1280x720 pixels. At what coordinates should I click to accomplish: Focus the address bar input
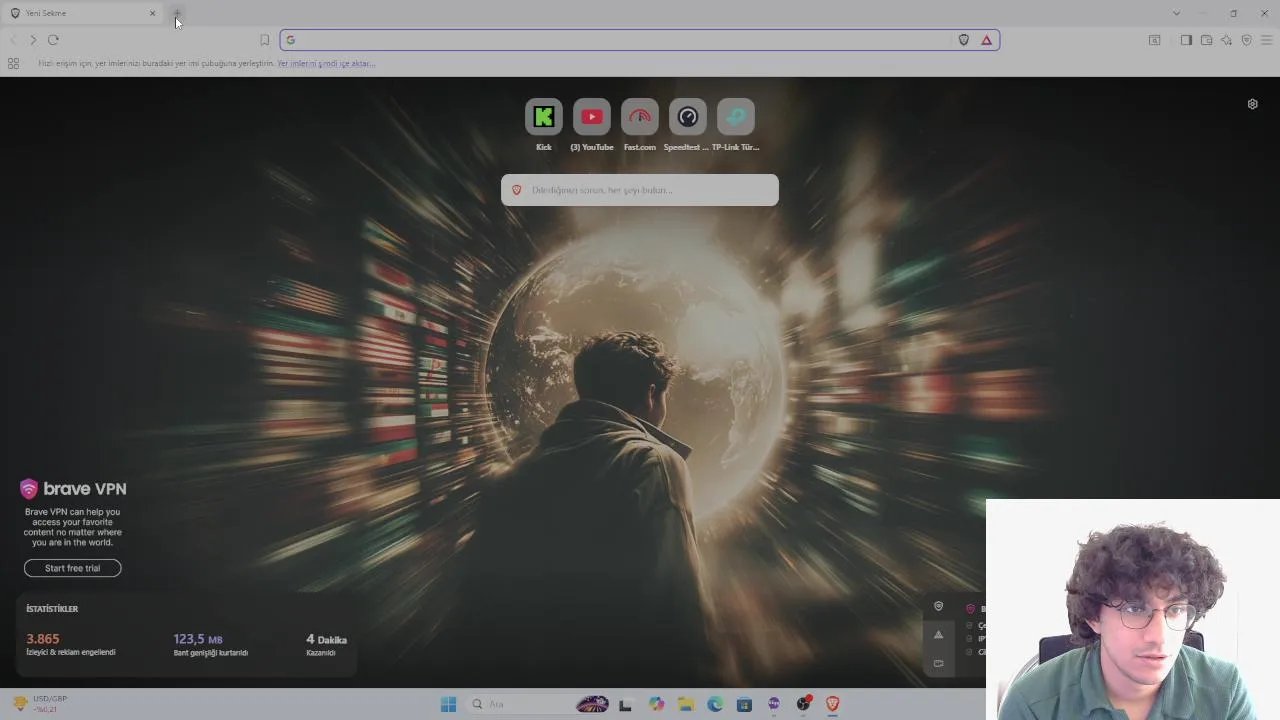click(x=640, y=40)
